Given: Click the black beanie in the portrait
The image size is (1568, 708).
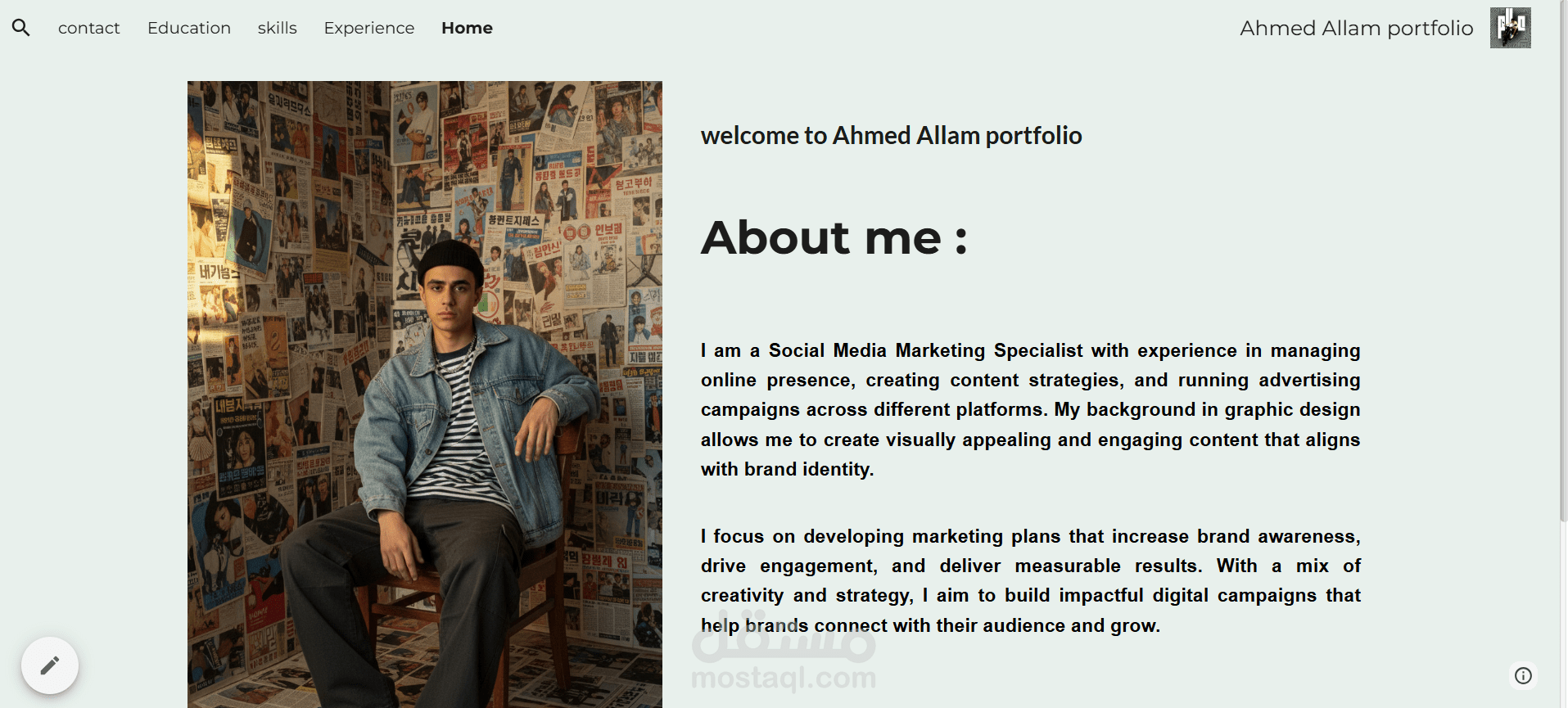Looking at the screenshot, I should click(x=450, y=259).
